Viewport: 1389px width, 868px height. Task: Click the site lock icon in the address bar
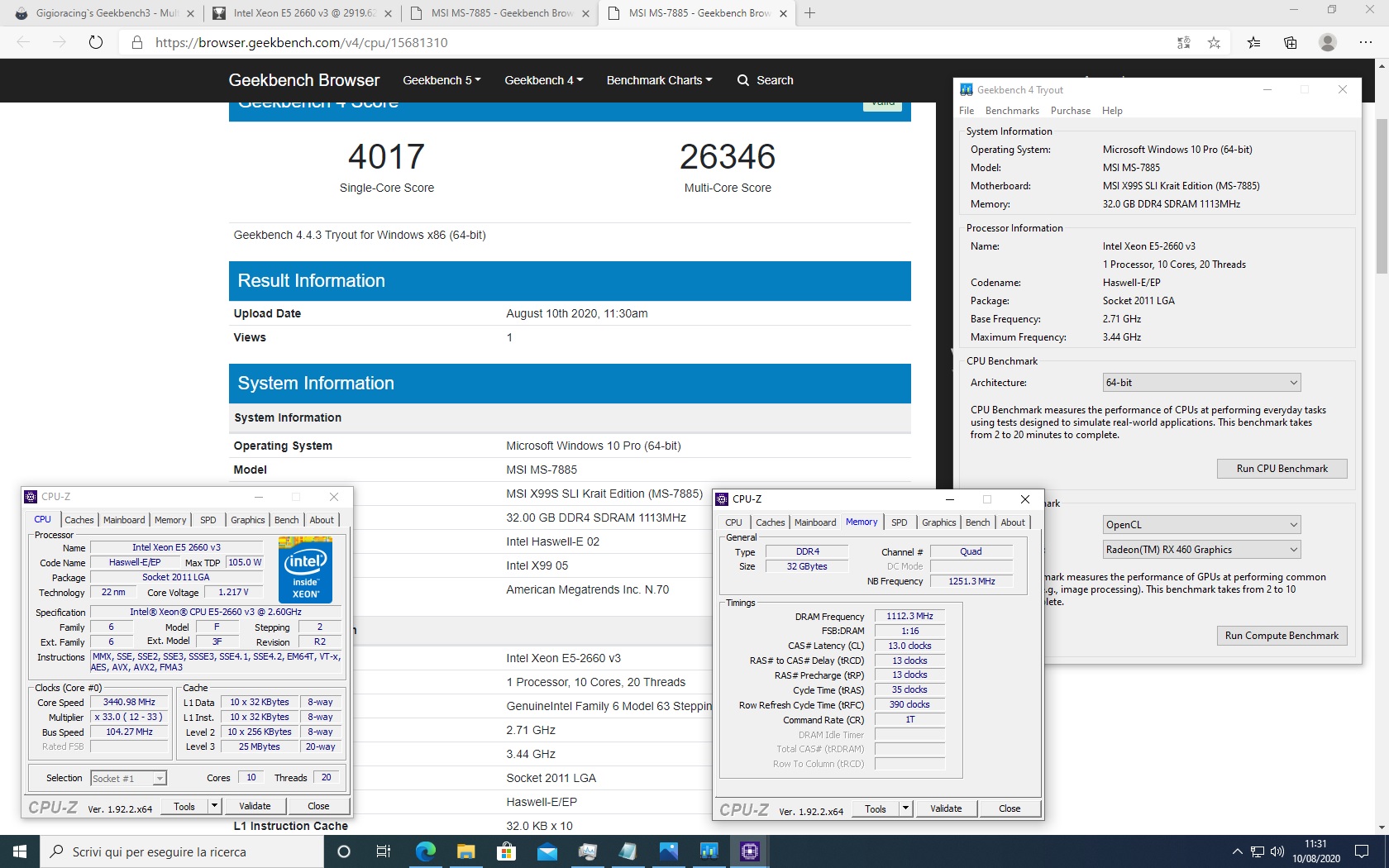[137, 42]
